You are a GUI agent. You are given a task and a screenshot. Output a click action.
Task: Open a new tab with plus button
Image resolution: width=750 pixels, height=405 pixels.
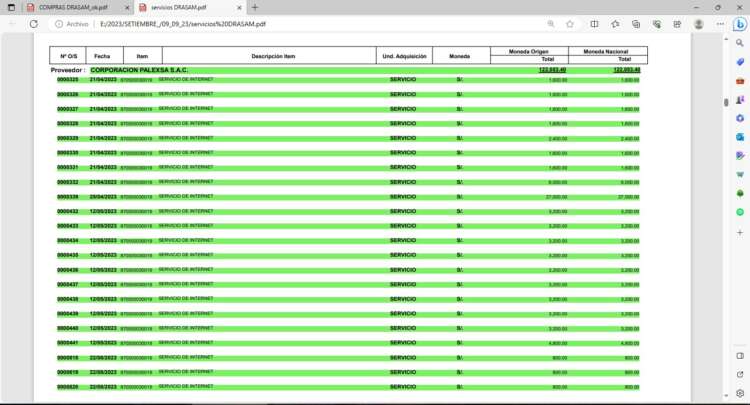255,7
